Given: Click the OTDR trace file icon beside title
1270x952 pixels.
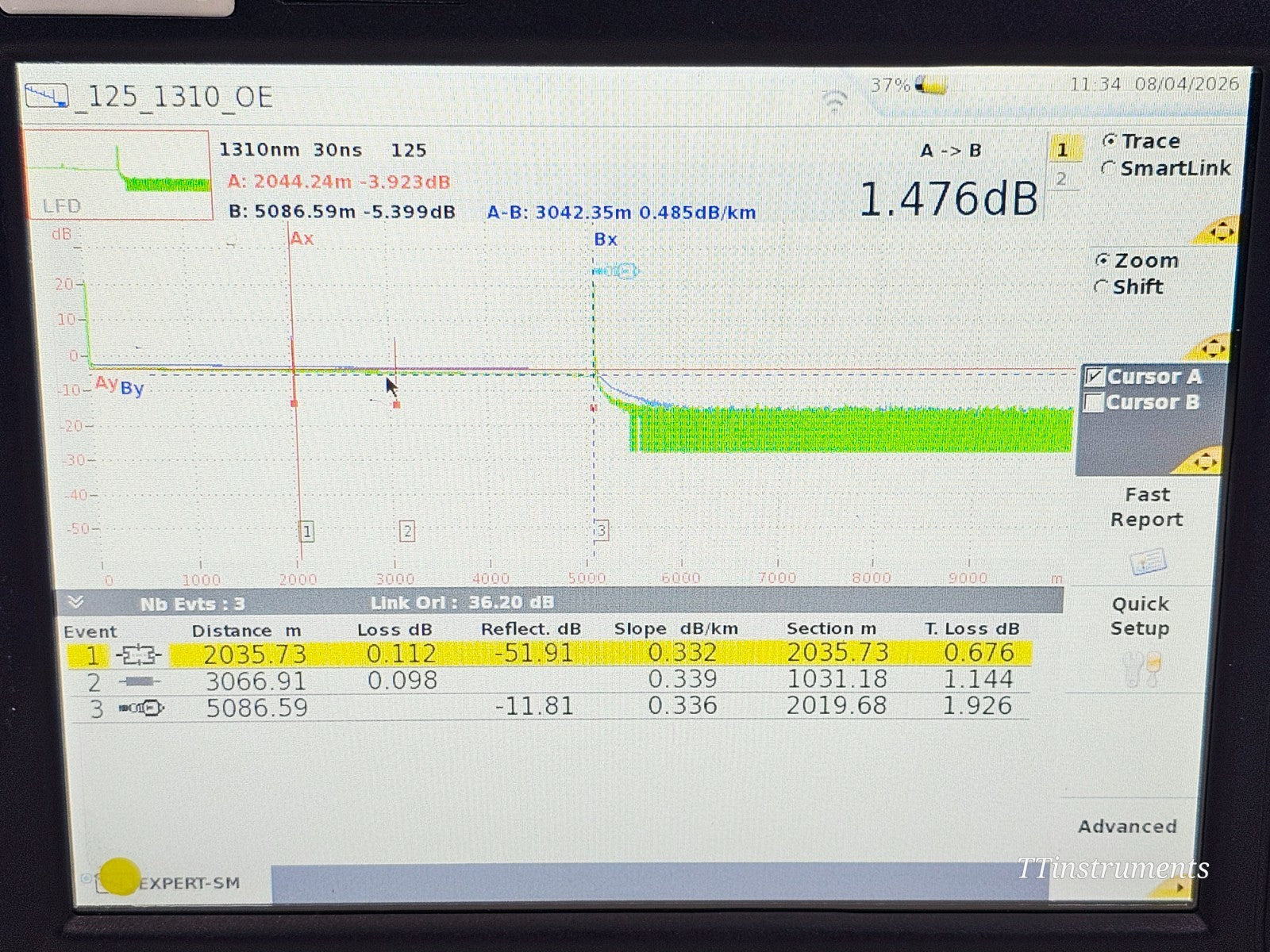Looking at the screenshot, I should click(47, 96).
